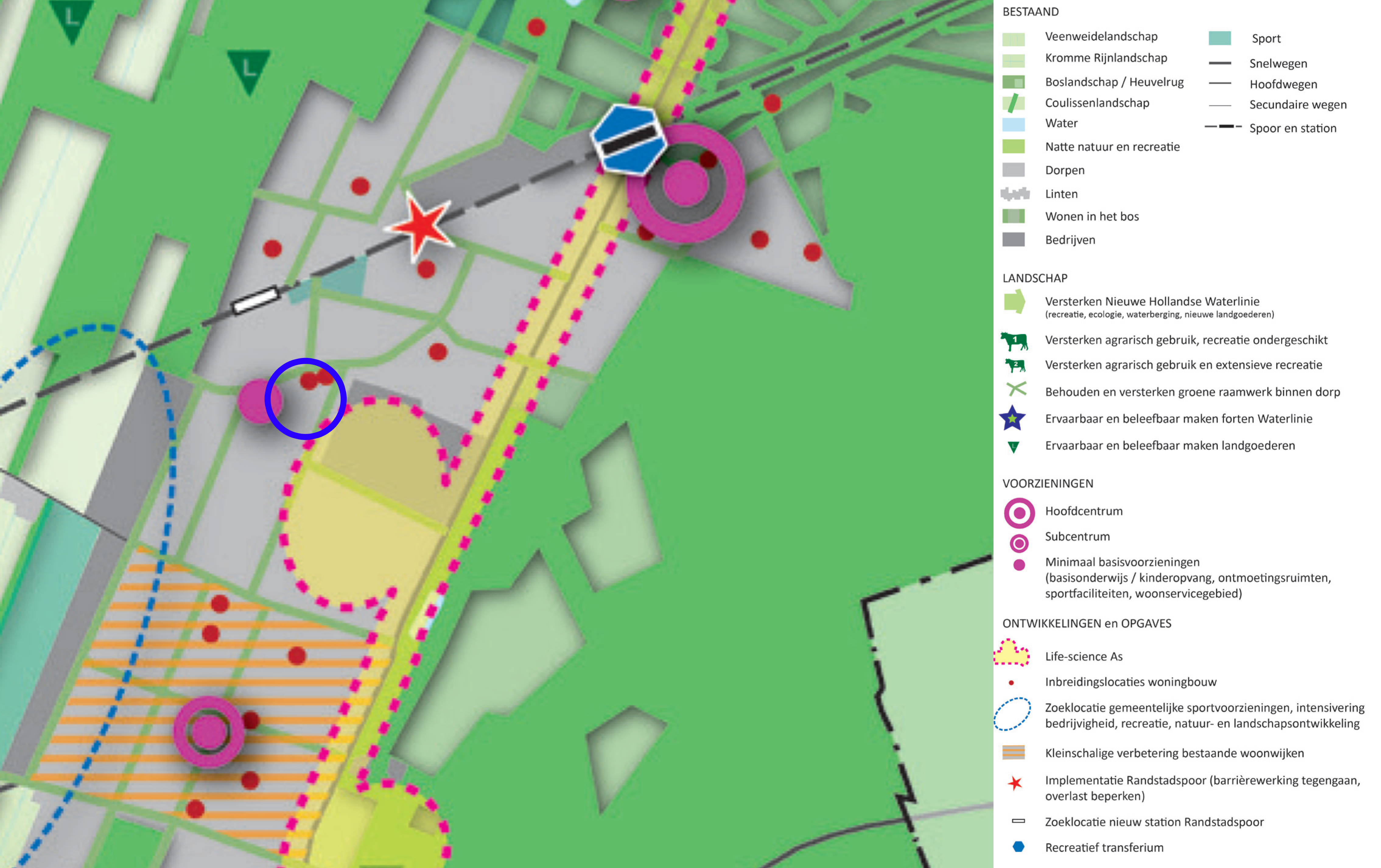Select the Linten jagged grey legend symbol

(1015, 194)
